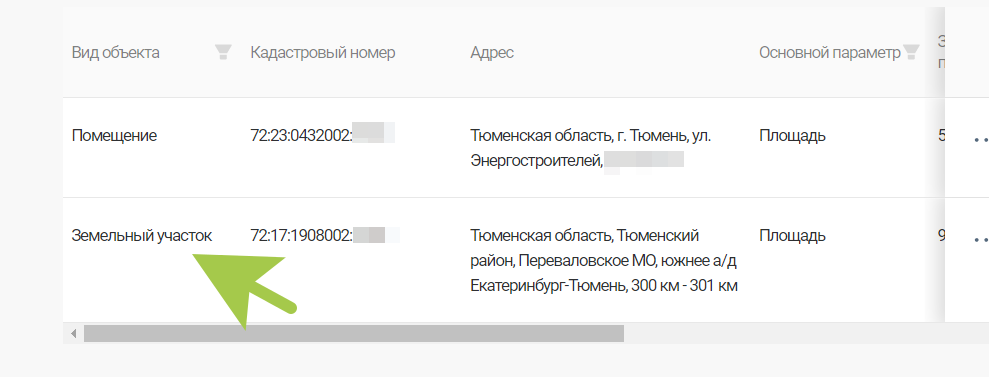Open filter for Основной параметр column
This screenshot has width=989, height=377.
pyautogui.click(x=911, y=52)
